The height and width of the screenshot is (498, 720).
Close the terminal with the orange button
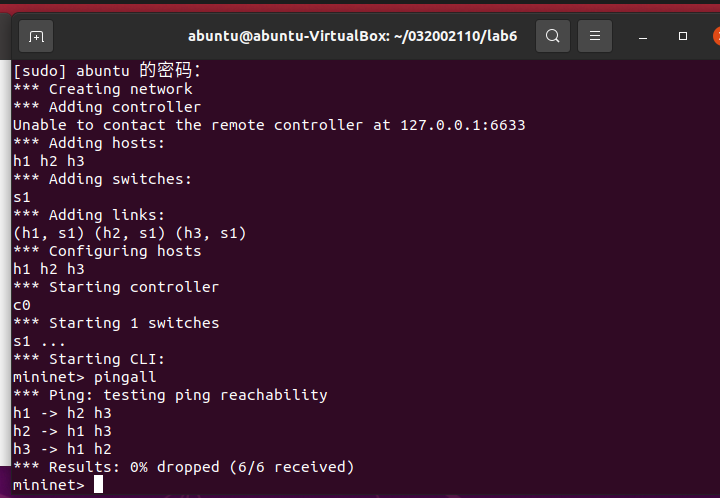716,36
